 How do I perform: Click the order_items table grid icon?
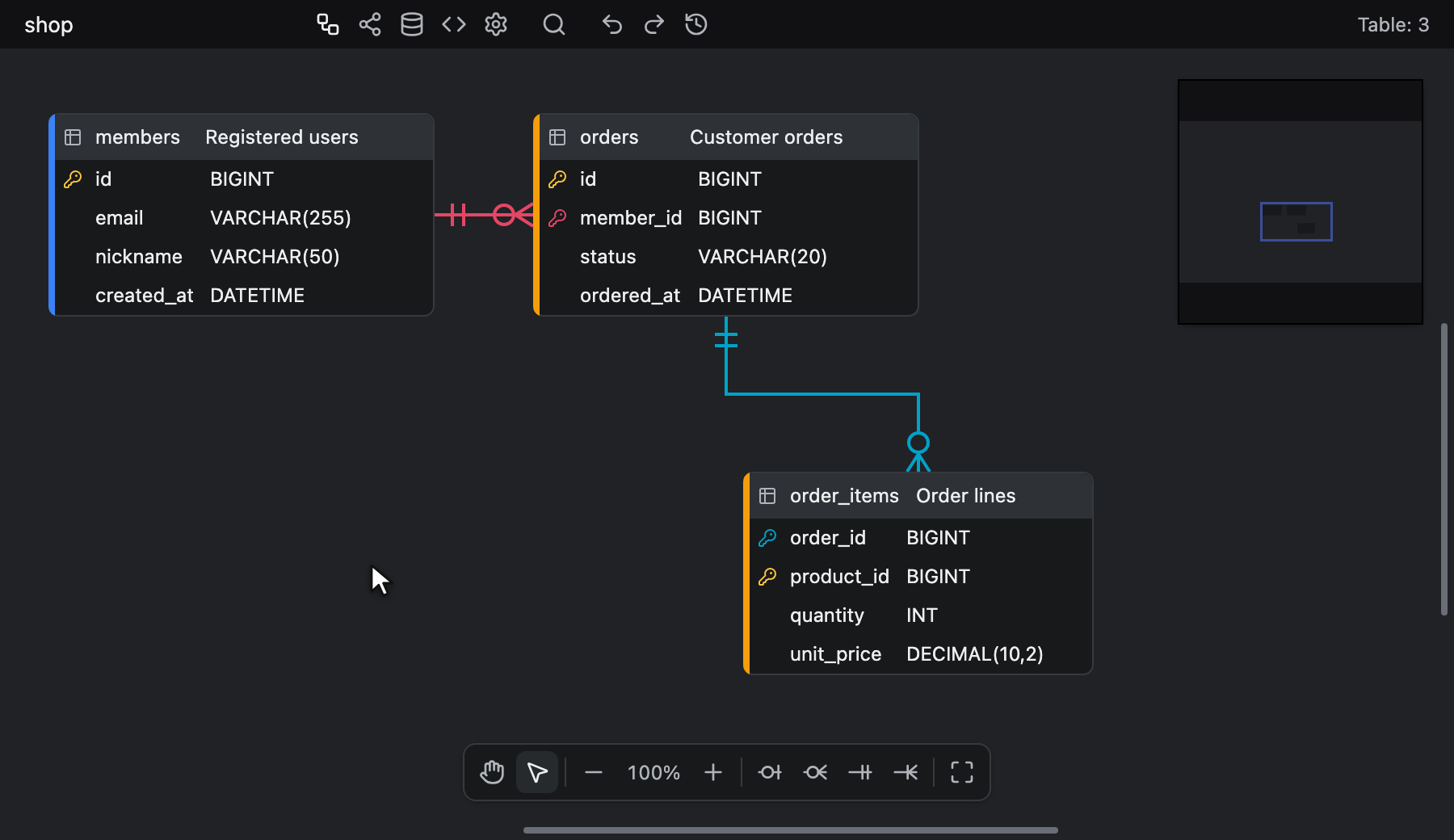tap(767, 496)
